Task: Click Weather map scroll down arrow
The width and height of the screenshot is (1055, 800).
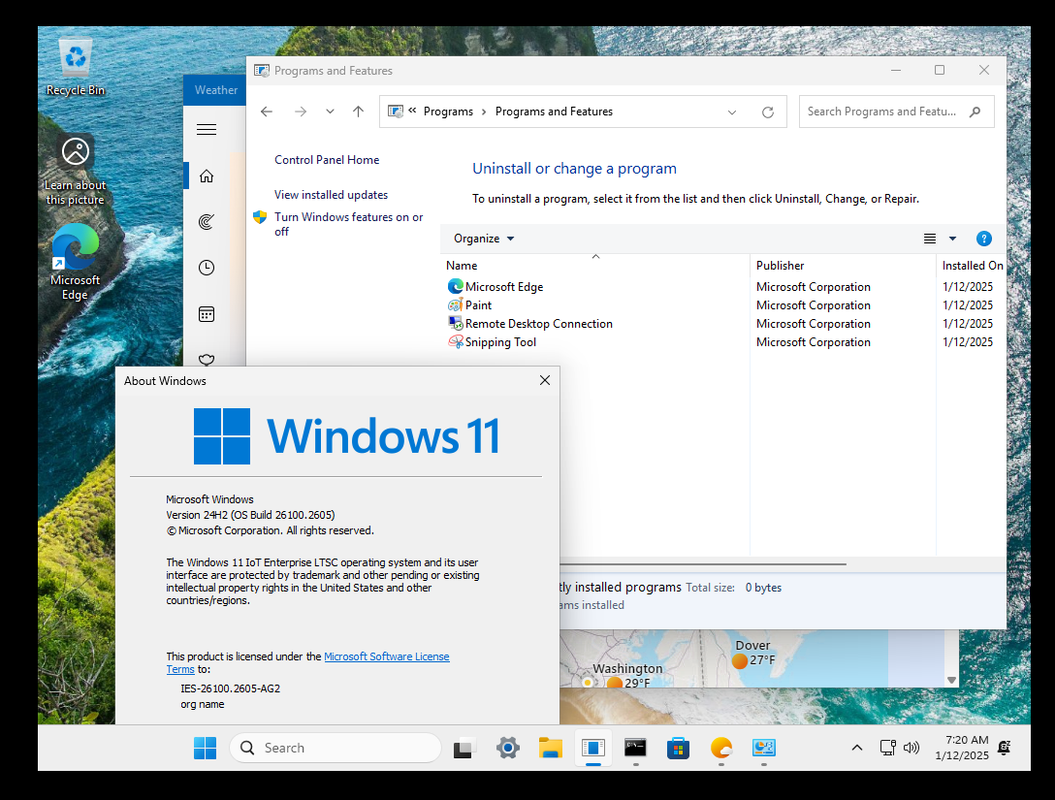Action: click(x=951, y=680)
